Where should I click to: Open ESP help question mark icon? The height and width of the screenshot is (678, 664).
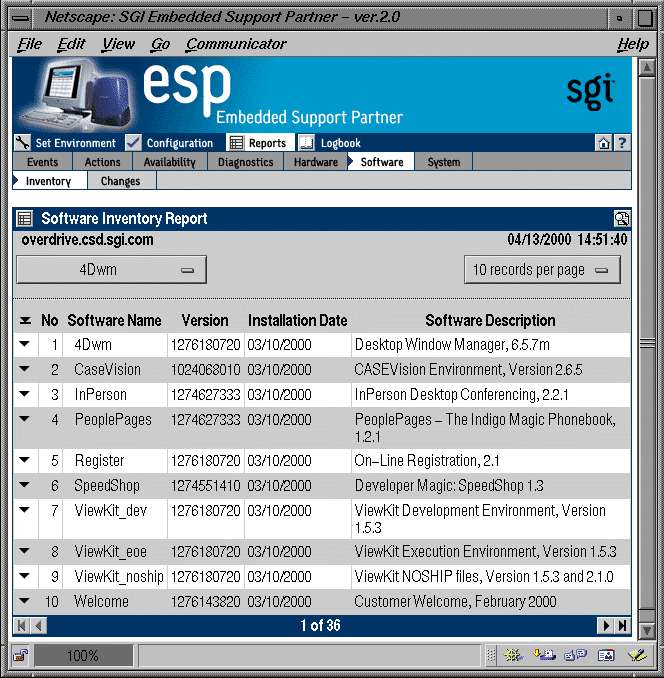pyautogui.click(x=622, y=143)
